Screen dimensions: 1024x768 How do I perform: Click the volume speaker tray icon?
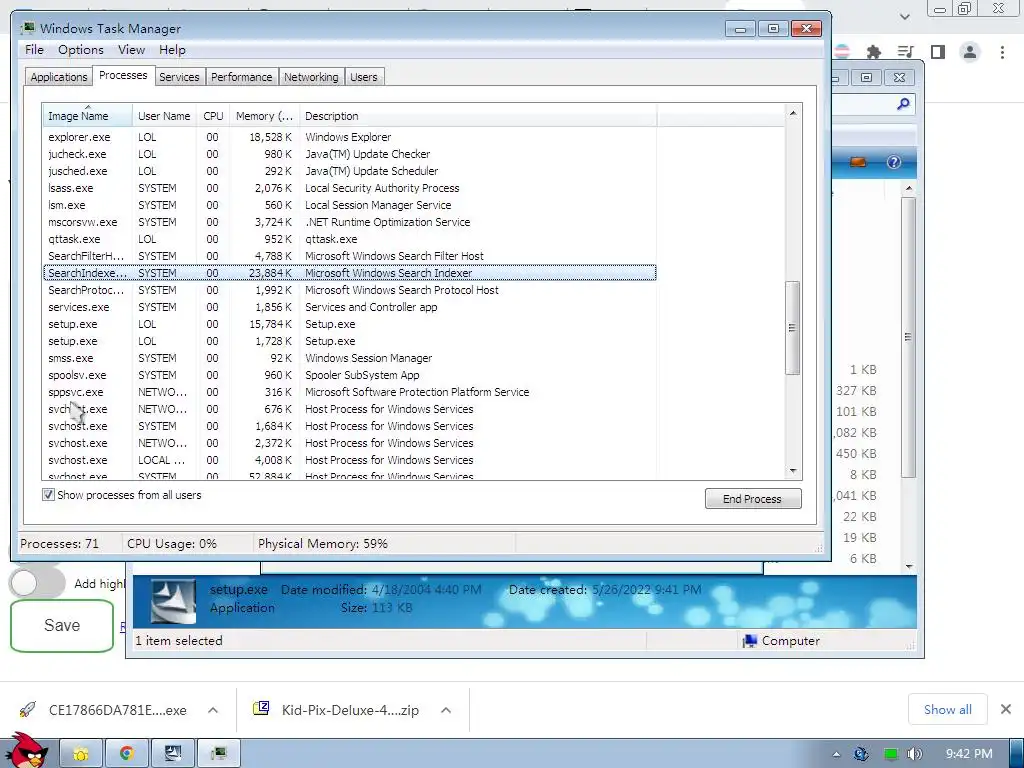coord(914,754)
